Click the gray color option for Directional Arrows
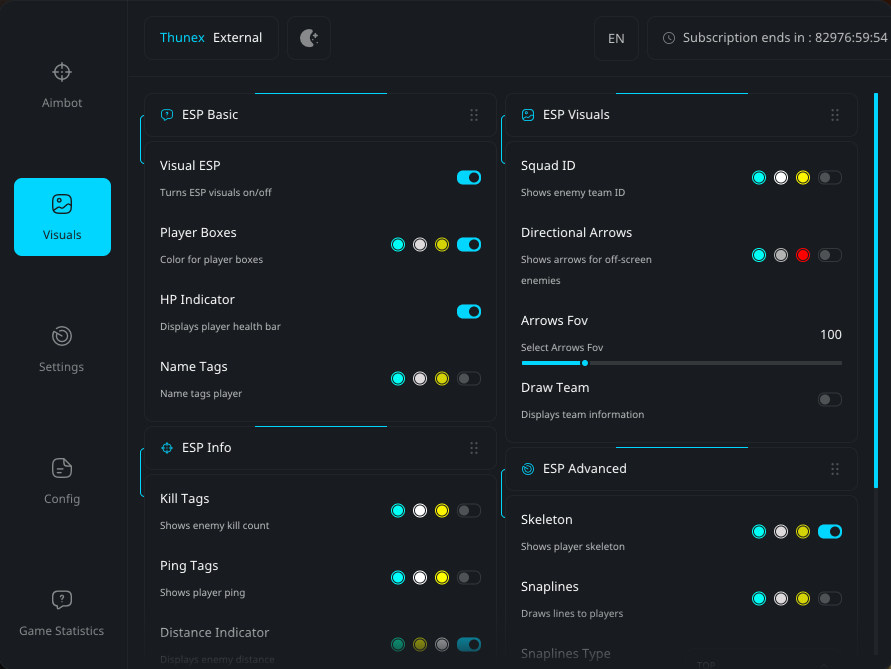The image size is (891, 669). click(x=780, y=254)
